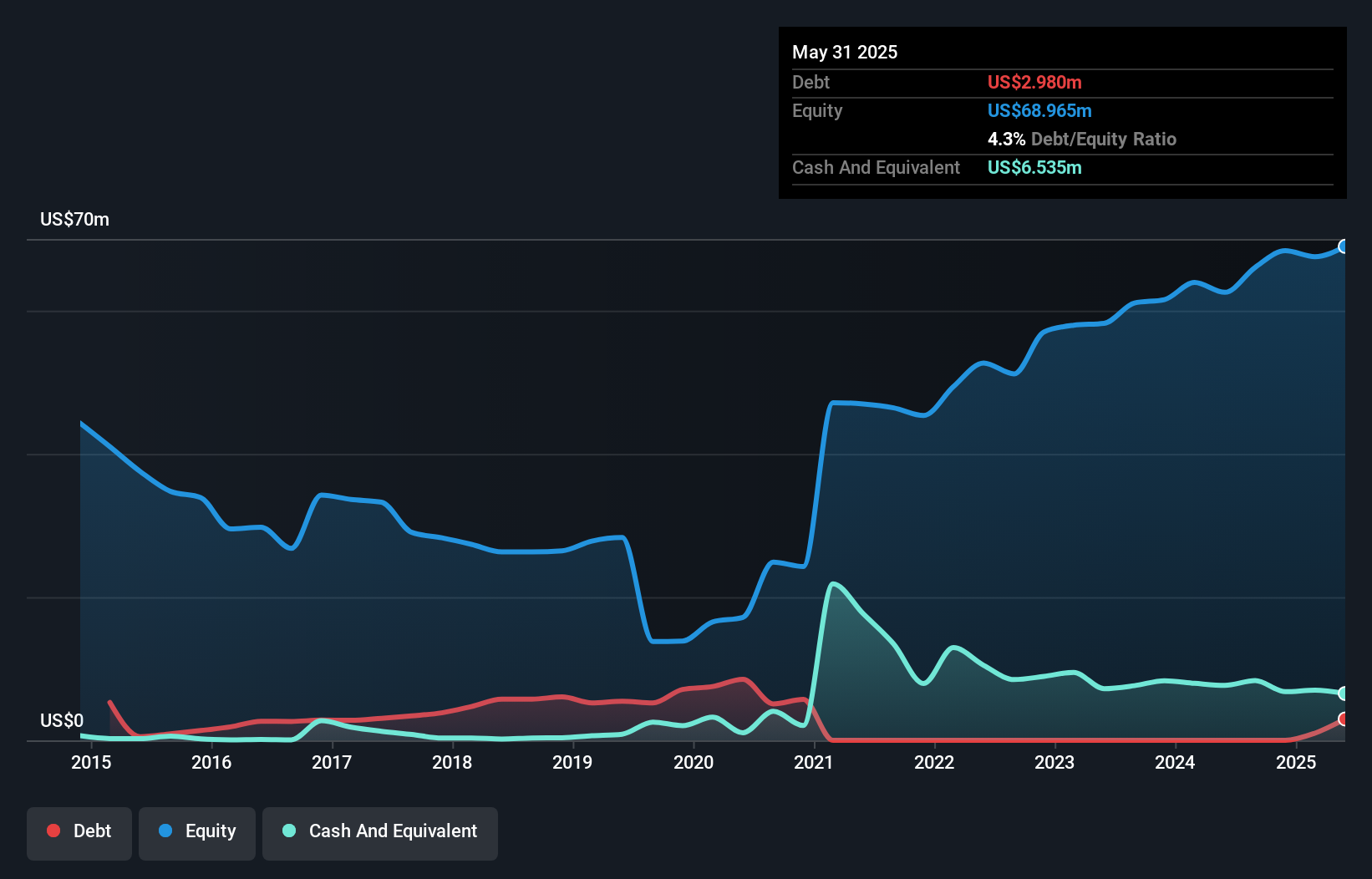Click the 2022 x-axis label
Image resolution: width=1372 pixels, height=879 pixels.
[934, 762]
